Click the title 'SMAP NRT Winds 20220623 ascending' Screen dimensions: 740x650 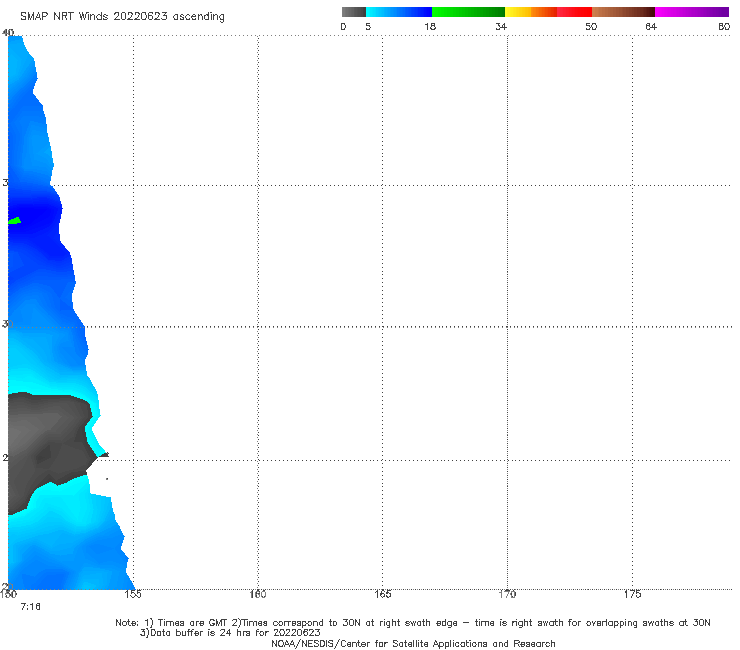point(122,16)
